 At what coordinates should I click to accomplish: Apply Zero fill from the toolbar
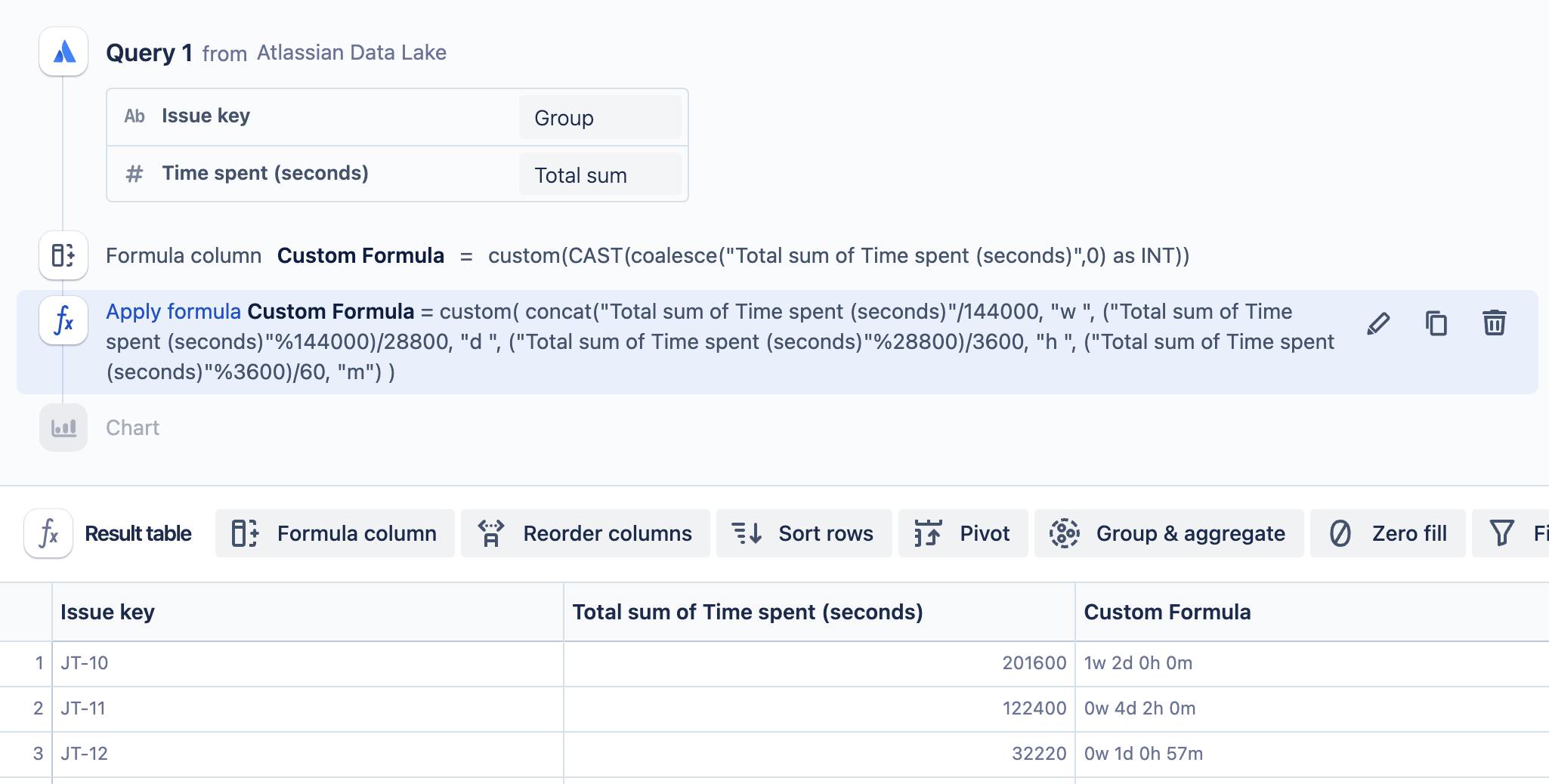click(1387, 533)
